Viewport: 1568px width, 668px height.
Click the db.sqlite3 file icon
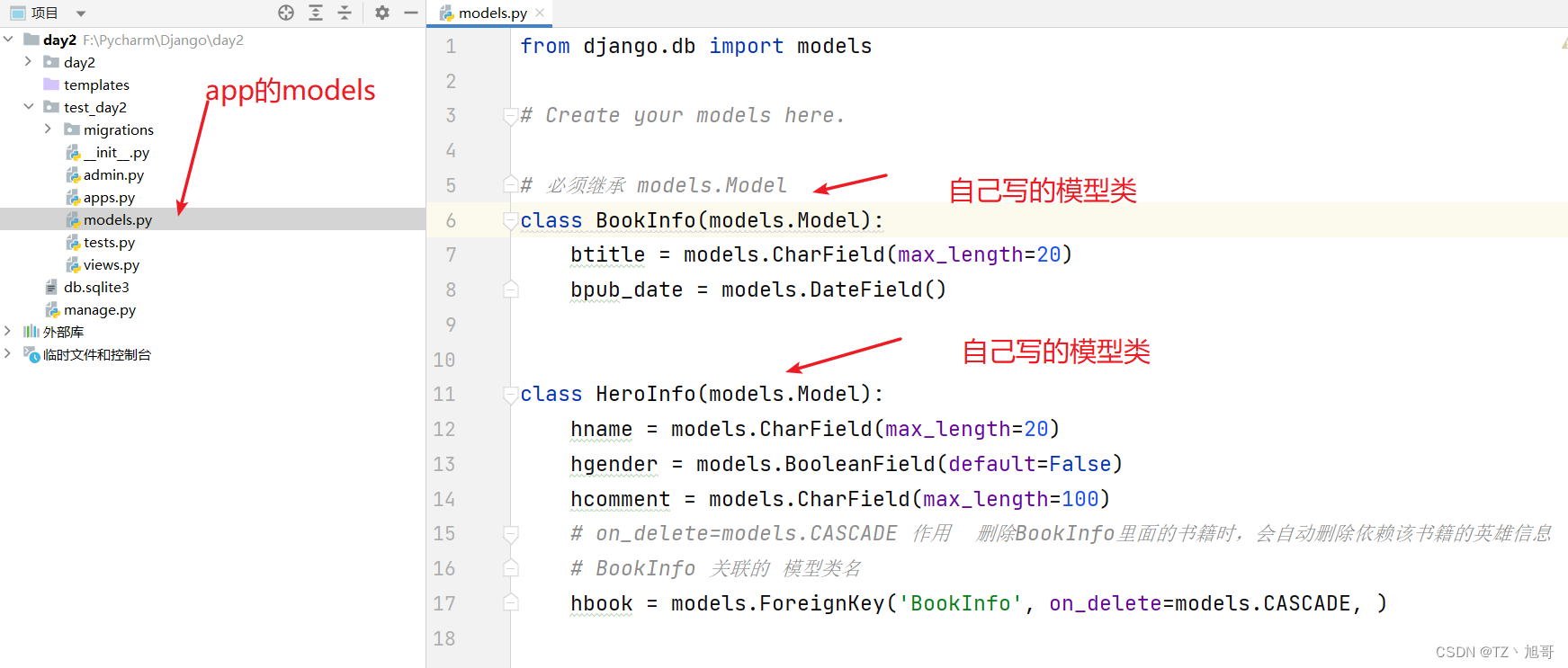coord(51,287)
